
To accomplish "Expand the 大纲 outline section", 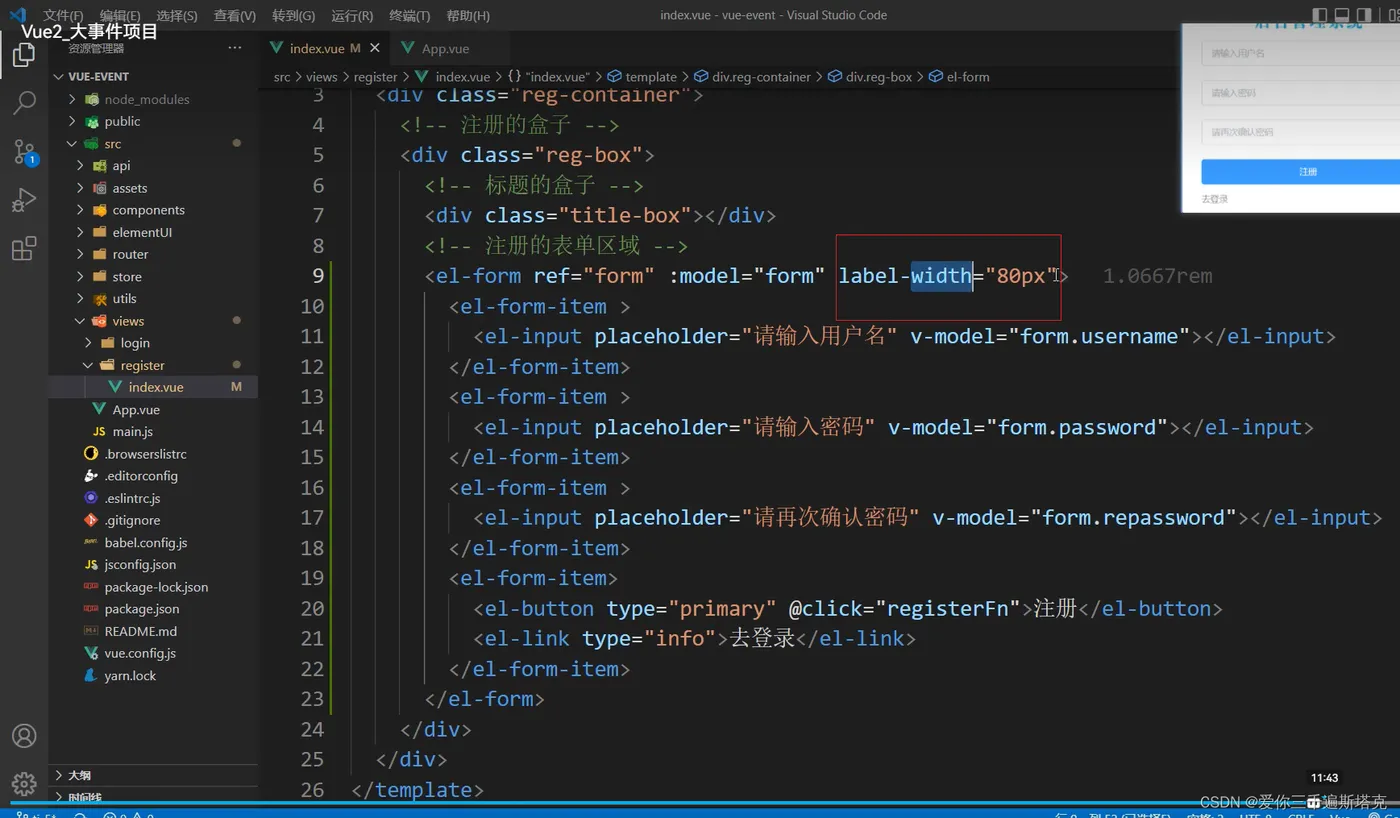I will click(79, 775).
